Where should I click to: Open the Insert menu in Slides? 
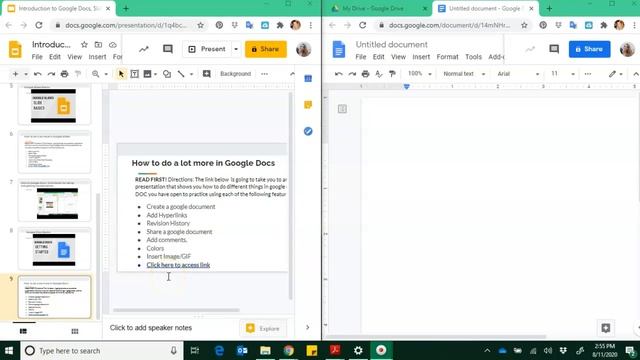point(97,57)
